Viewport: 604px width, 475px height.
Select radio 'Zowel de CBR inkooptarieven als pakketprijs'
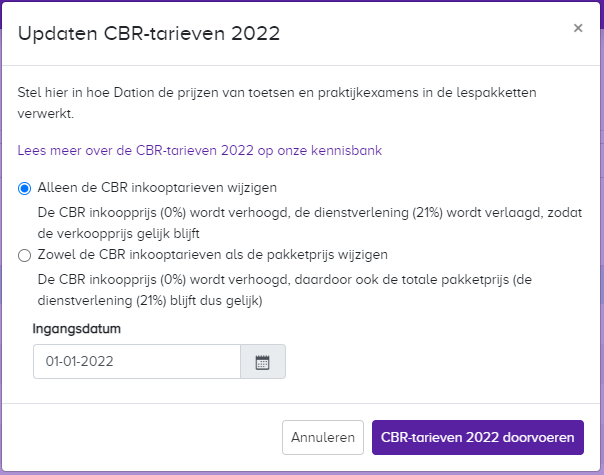(x=25, y=255)
